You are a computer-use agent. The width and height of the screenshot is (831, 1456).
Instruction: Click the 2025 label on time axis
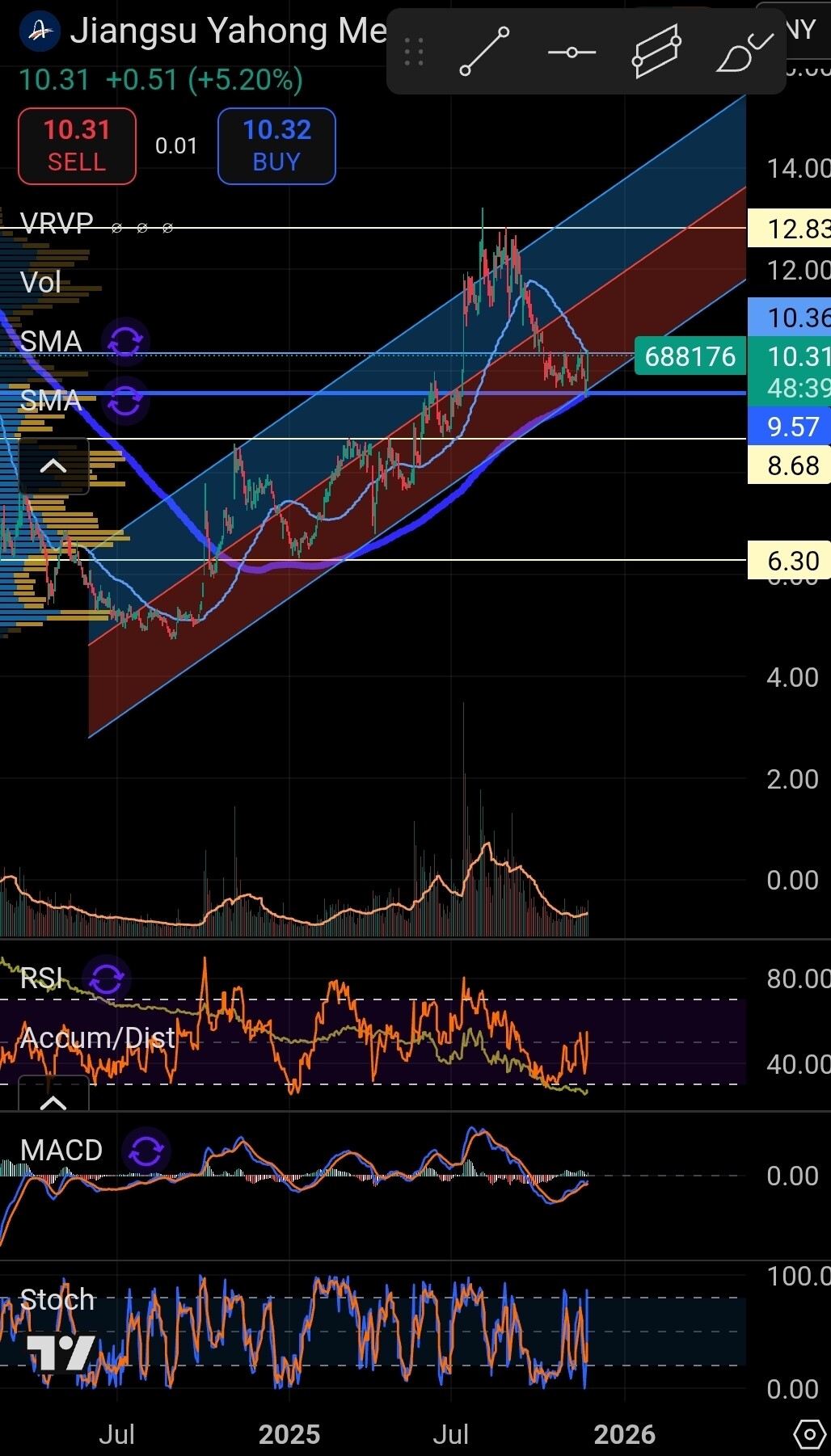289,1434
